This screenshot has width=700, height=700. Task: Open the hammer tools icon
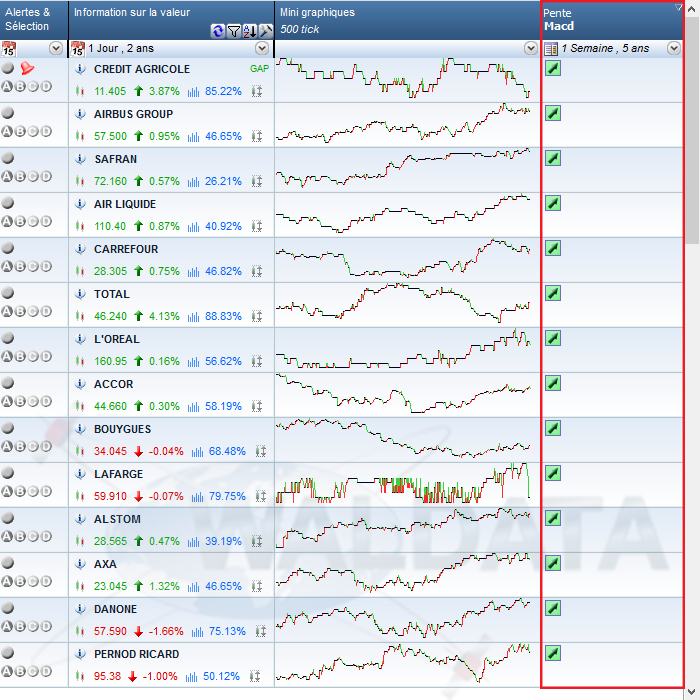point(266,31)
